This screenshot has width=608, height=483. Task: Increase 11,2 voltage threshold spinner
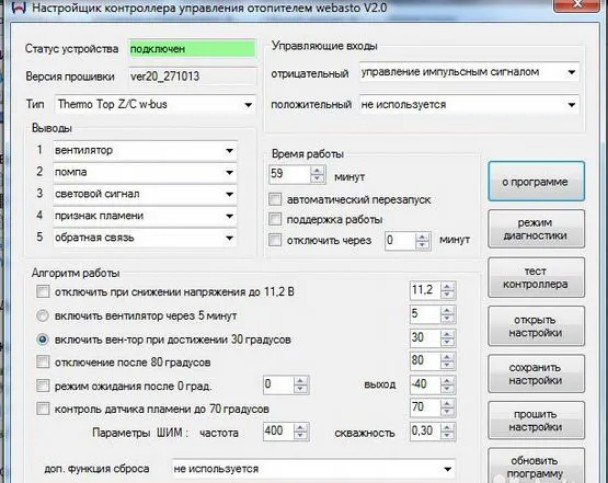(x=447, y=286)
